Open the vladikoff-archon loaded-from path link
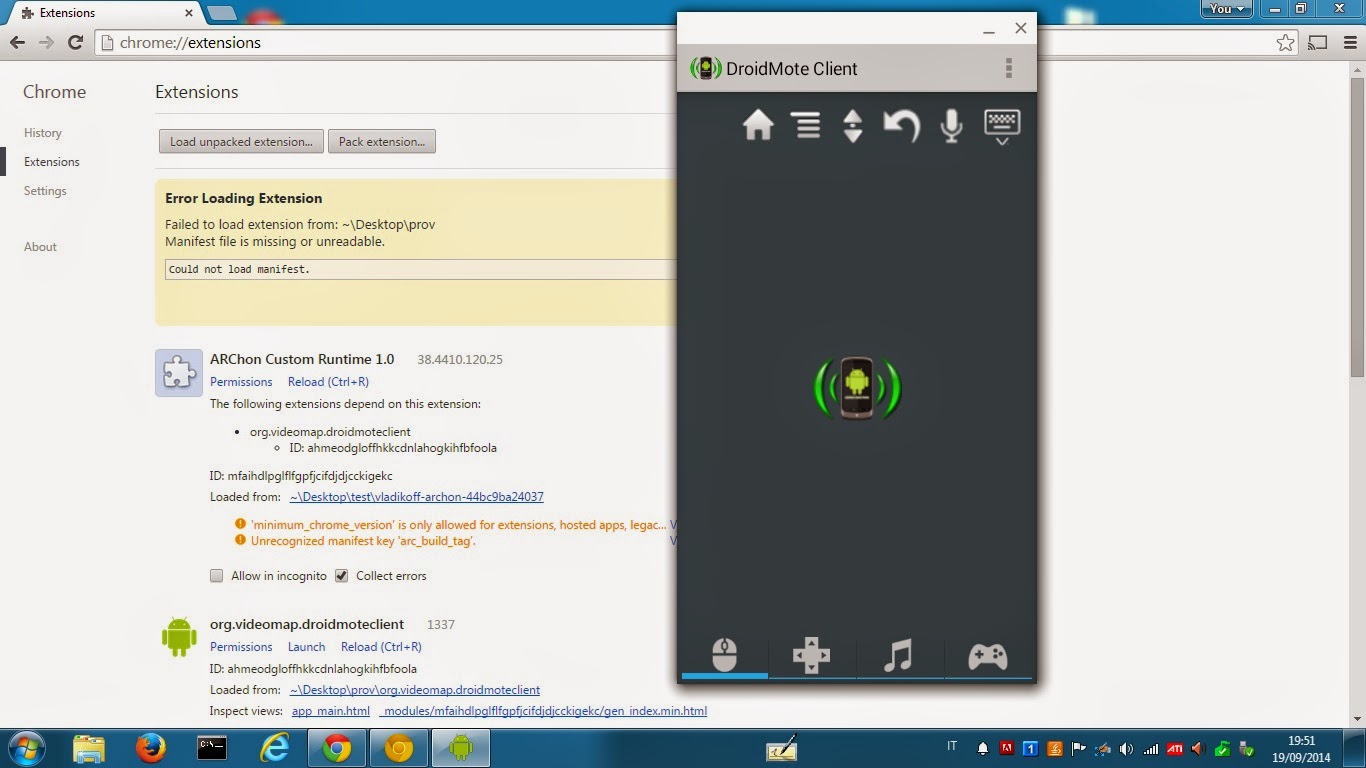 point(417,497)
